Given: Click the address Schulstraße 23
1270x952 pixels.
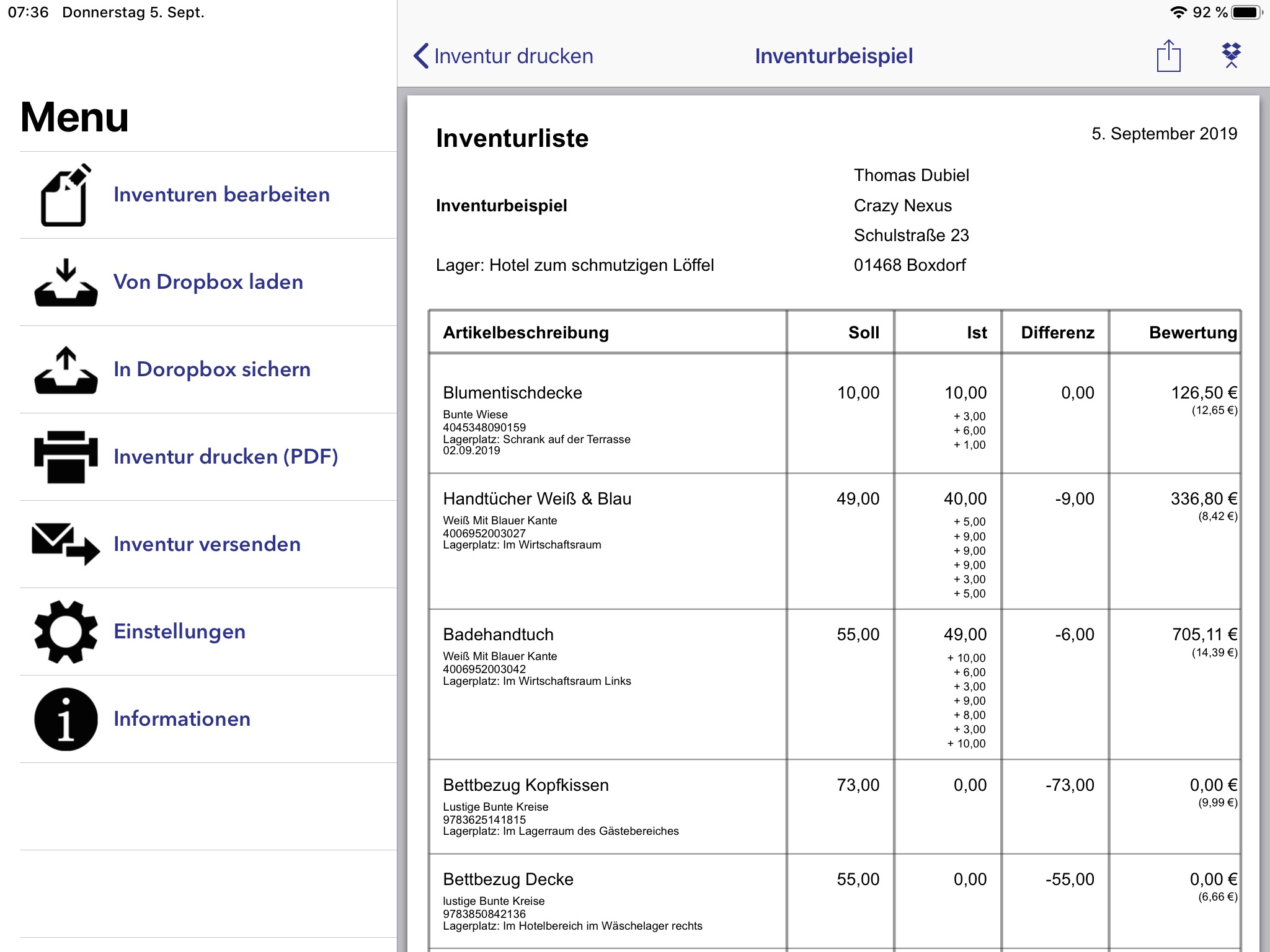Looking at the screenshot, I should (x=911, y=236).
